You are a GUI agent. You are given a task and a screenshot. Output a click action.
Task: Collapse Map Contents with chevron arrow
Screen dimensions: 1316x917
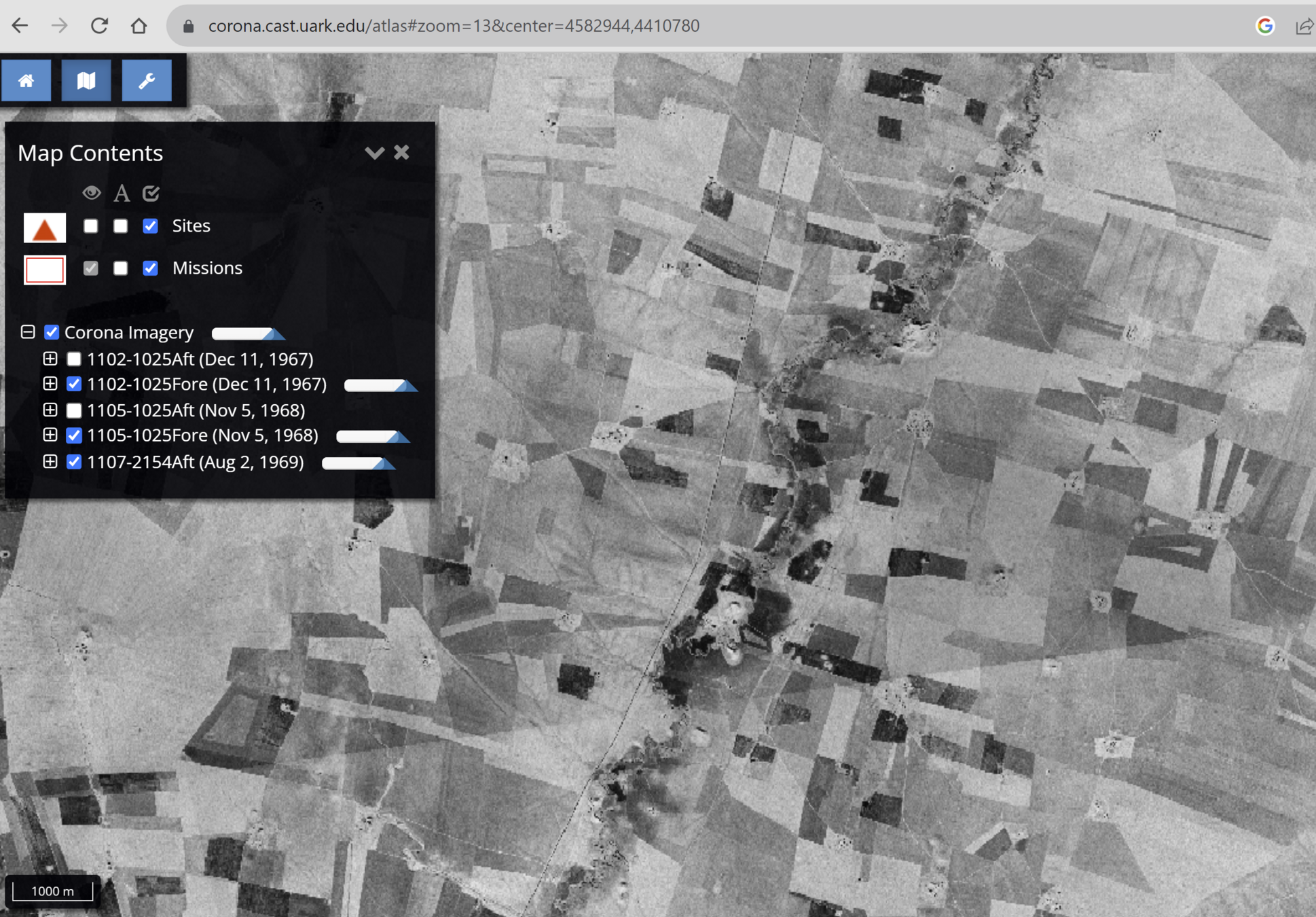pos(374,152)
